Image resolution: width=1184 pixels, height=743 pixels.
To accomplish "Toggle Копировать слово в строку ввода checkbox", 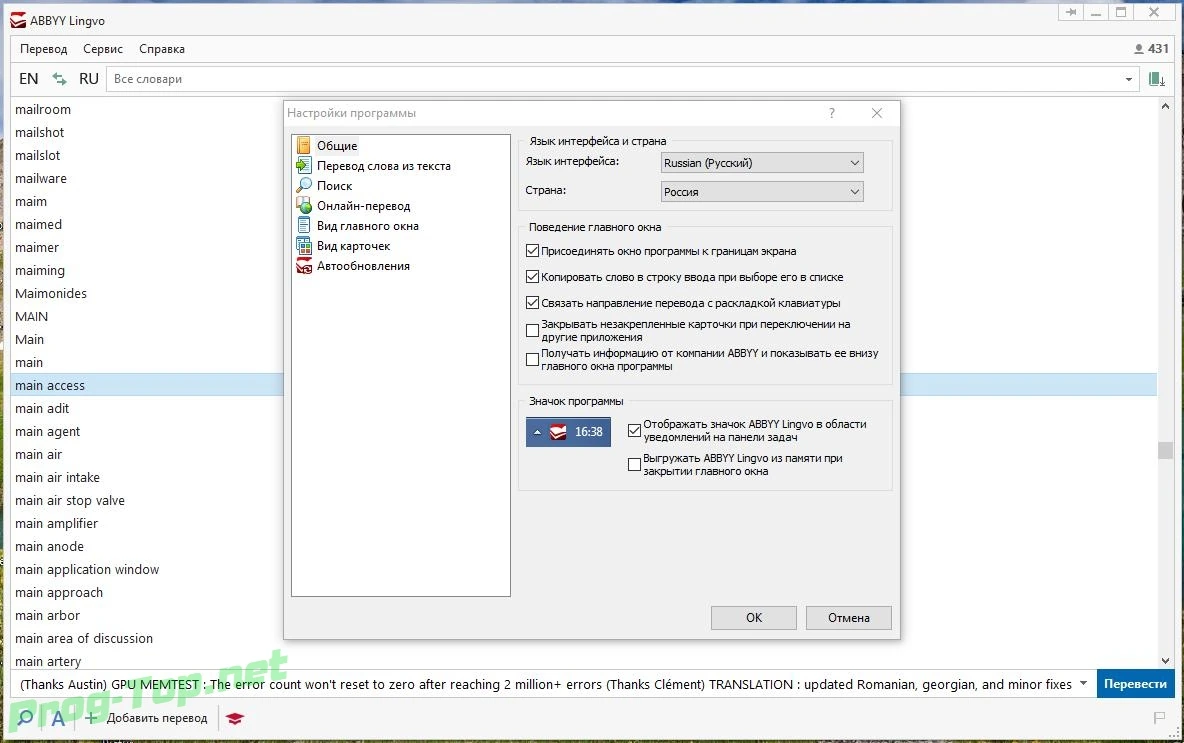I will (532, 277).
